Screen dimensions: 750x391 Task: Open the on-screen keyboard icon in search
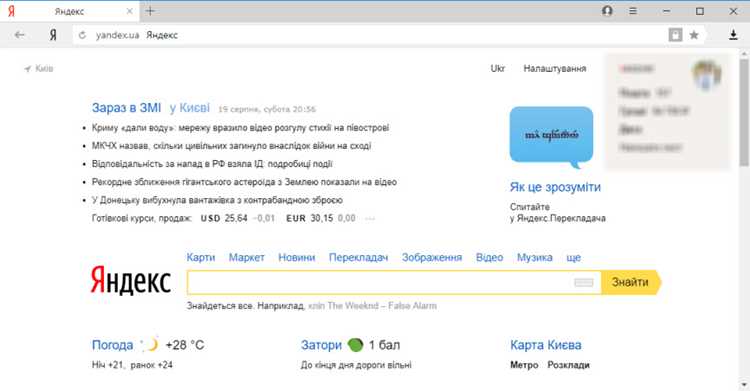[584, 282]
